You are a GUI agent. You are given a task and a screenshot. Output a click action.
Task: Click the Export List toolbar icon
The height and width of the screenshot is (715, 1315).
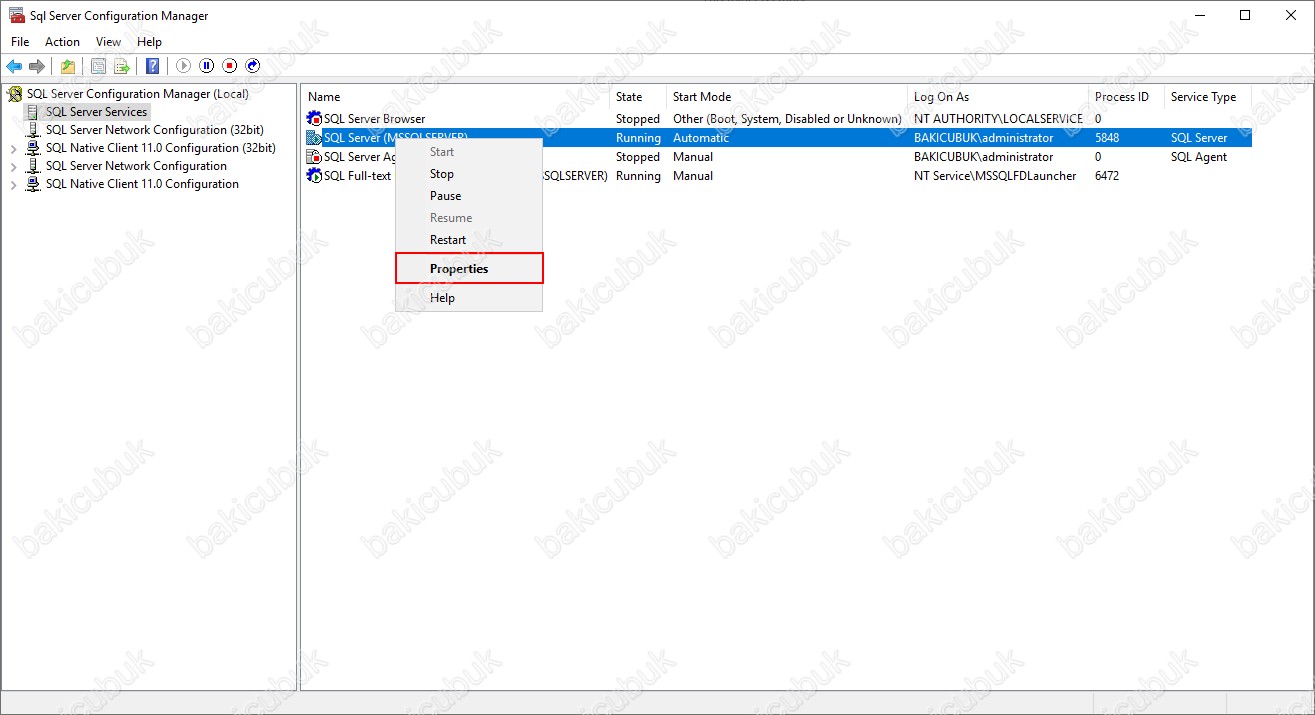pyautogui.click(x=121, y=66)
